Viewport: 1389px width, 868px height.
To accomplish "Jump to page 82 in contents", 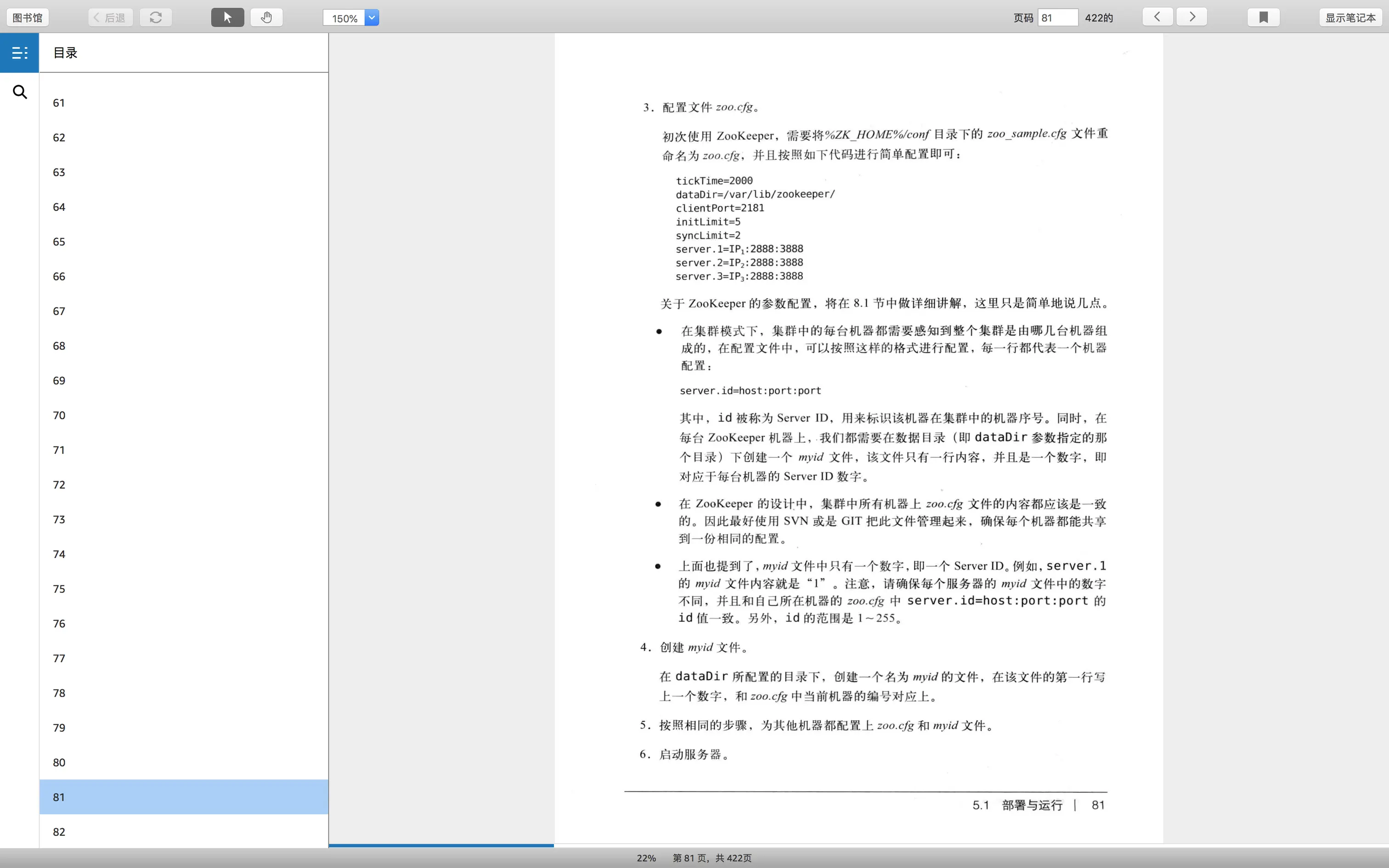I will coord(59,831).
